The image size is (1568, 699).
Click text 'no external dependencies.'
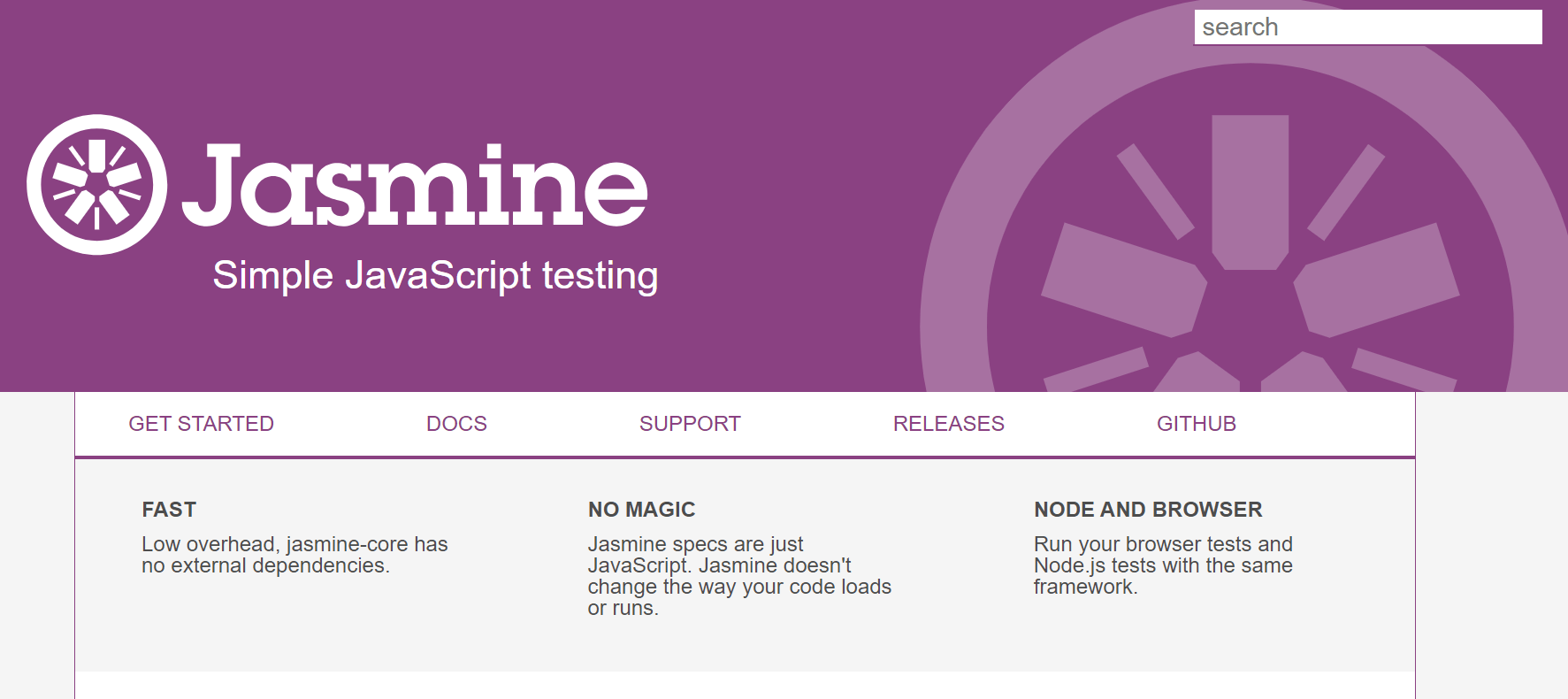coord(265,565)
